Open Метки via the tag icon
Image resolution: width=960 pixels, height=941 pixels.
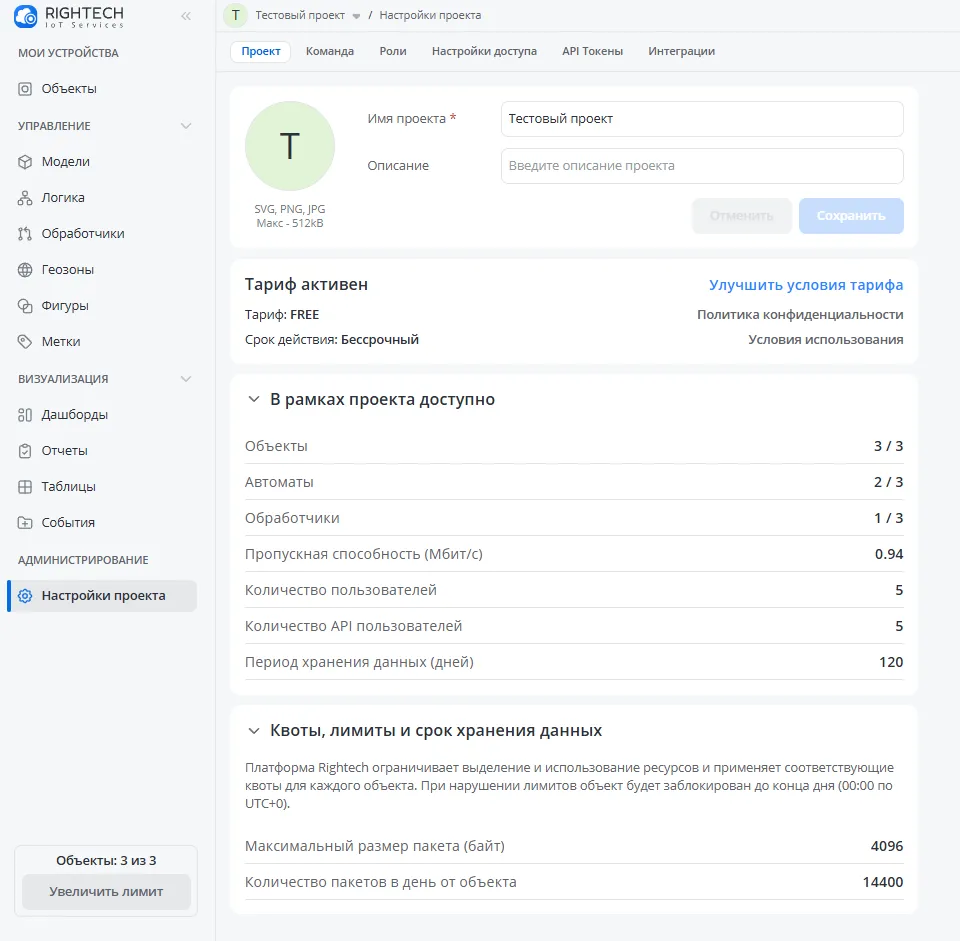(x=26, y=342)
